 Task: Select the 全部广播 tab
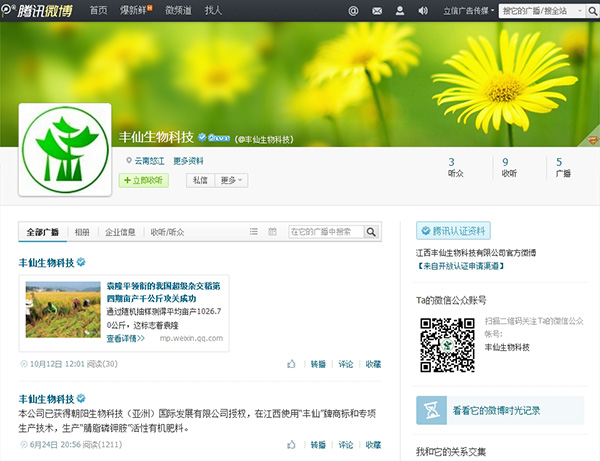tap(42, 232)
